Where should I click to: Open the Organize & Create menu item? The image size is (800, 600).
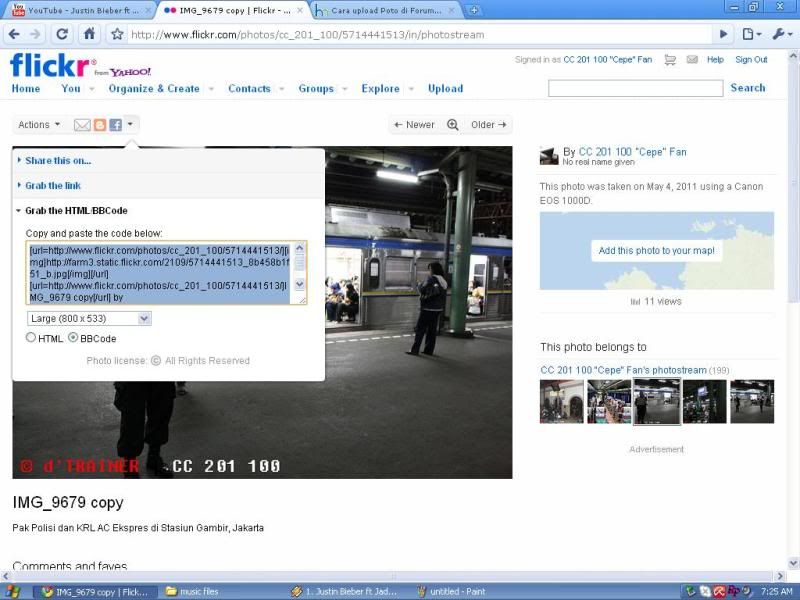pos(154,89)
